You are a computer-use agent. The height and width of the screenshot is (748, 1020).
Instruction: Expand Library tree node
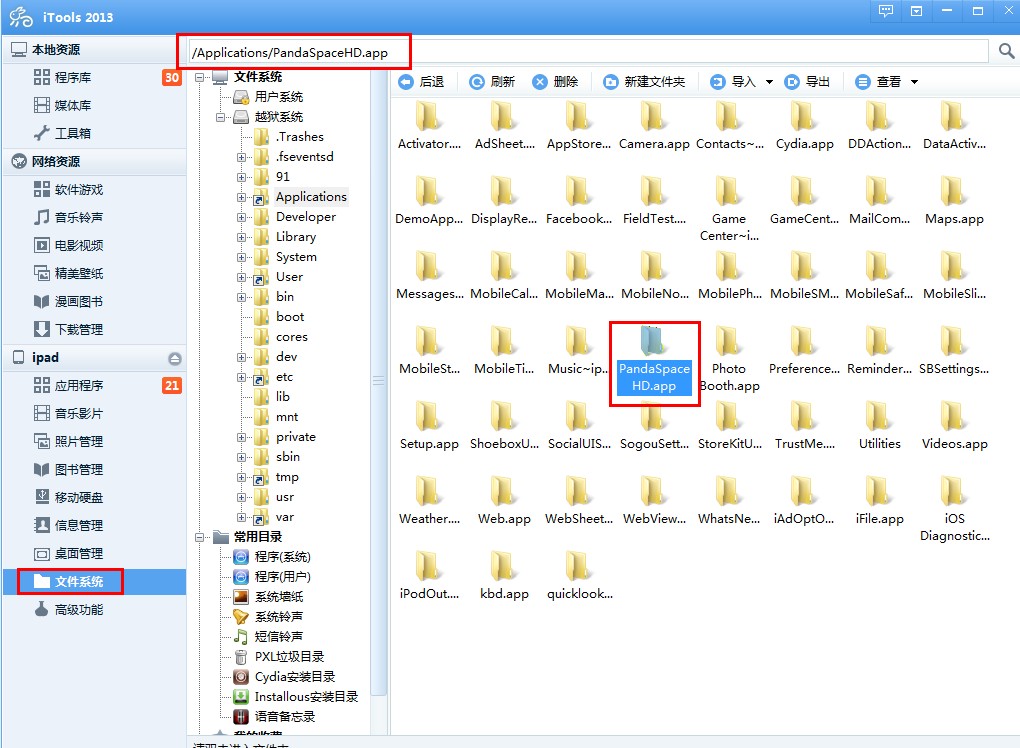tap(241, 237)
